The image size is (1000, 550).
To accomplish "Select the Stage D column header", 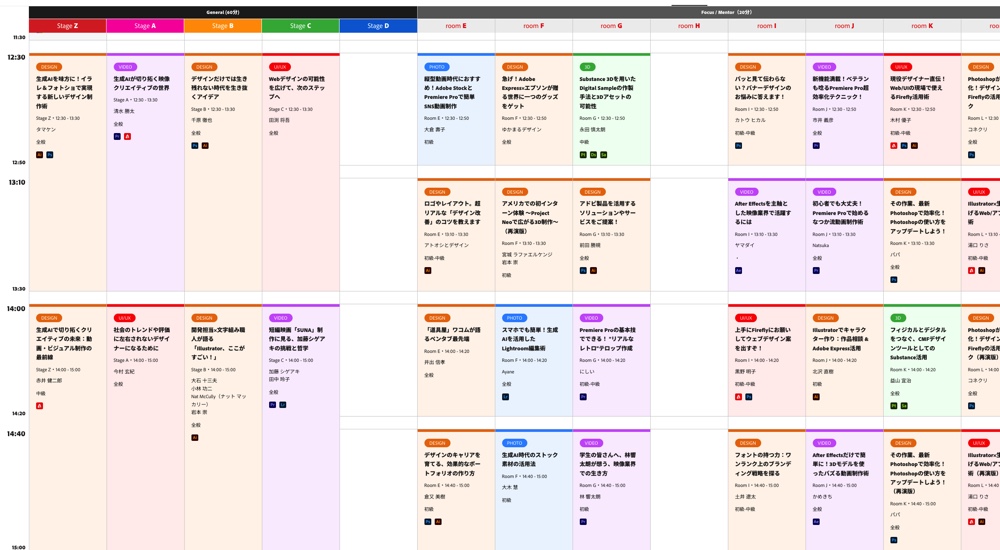I will pyautogui.click(x=378, y=26).
